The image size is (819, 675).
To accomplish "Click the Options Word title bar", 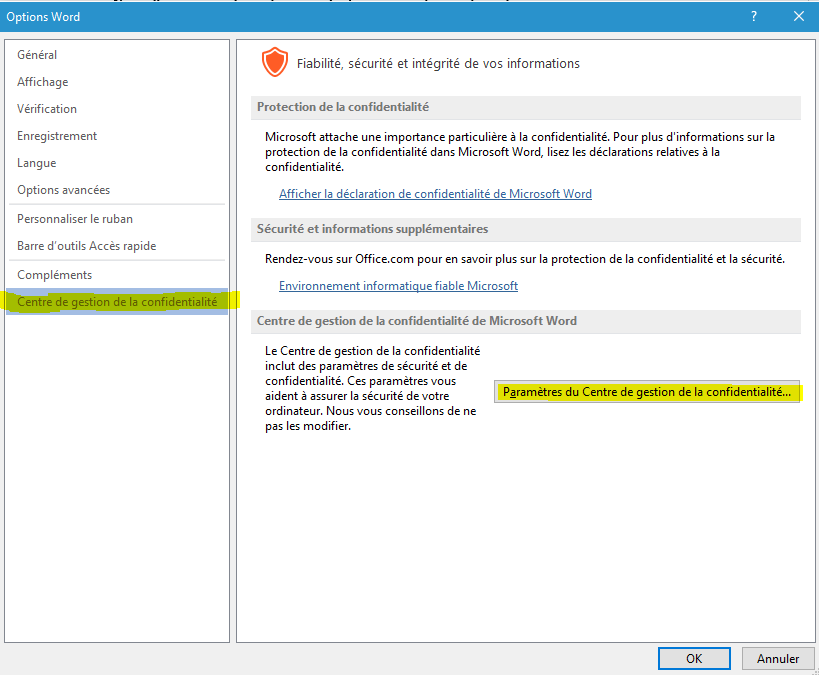I will coord(300,16).
